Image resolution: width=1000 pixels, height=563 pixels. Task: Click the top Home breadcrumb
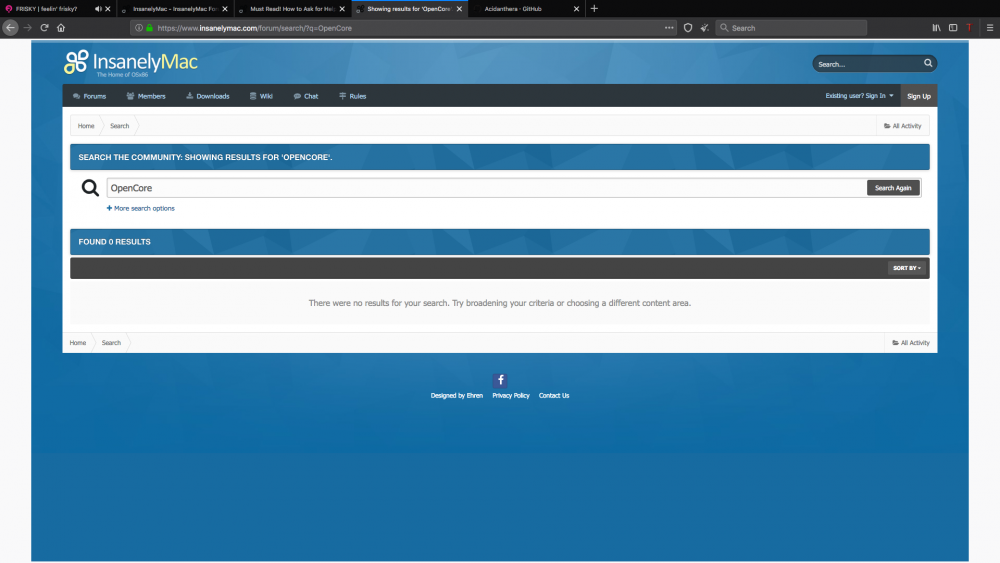coord(86,126)
